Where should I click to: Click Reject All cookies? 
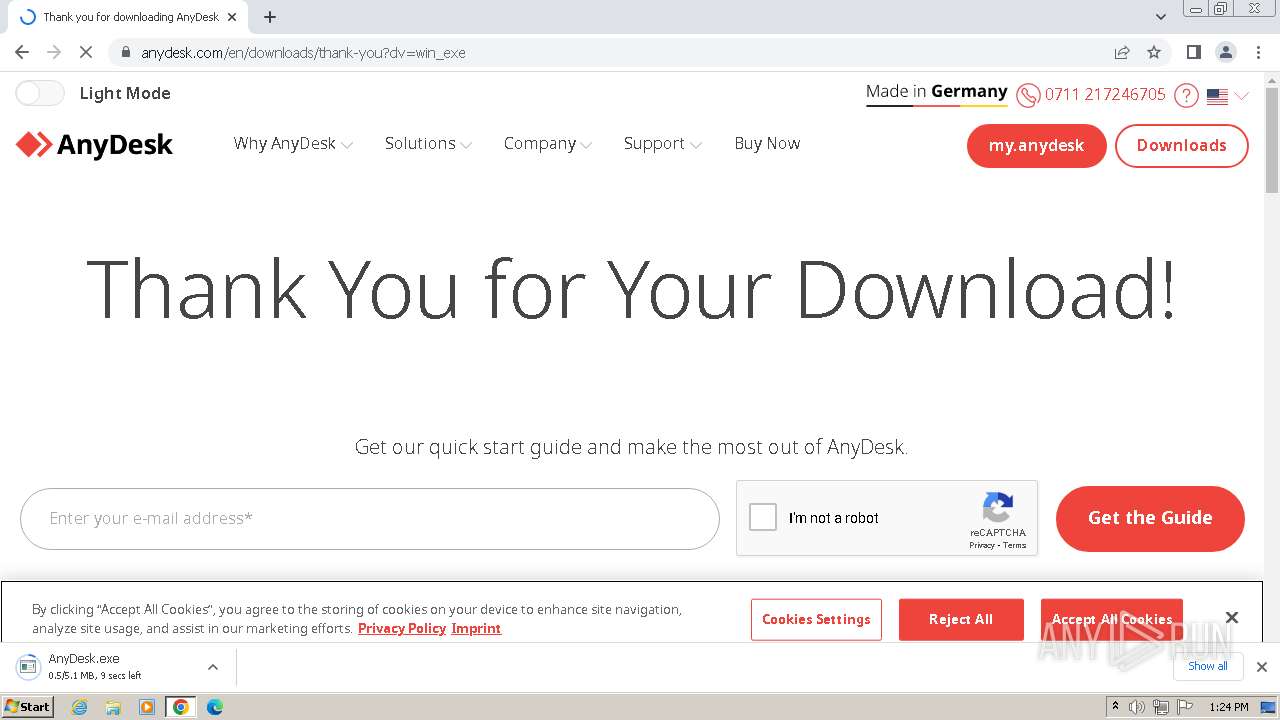(961, 619)
